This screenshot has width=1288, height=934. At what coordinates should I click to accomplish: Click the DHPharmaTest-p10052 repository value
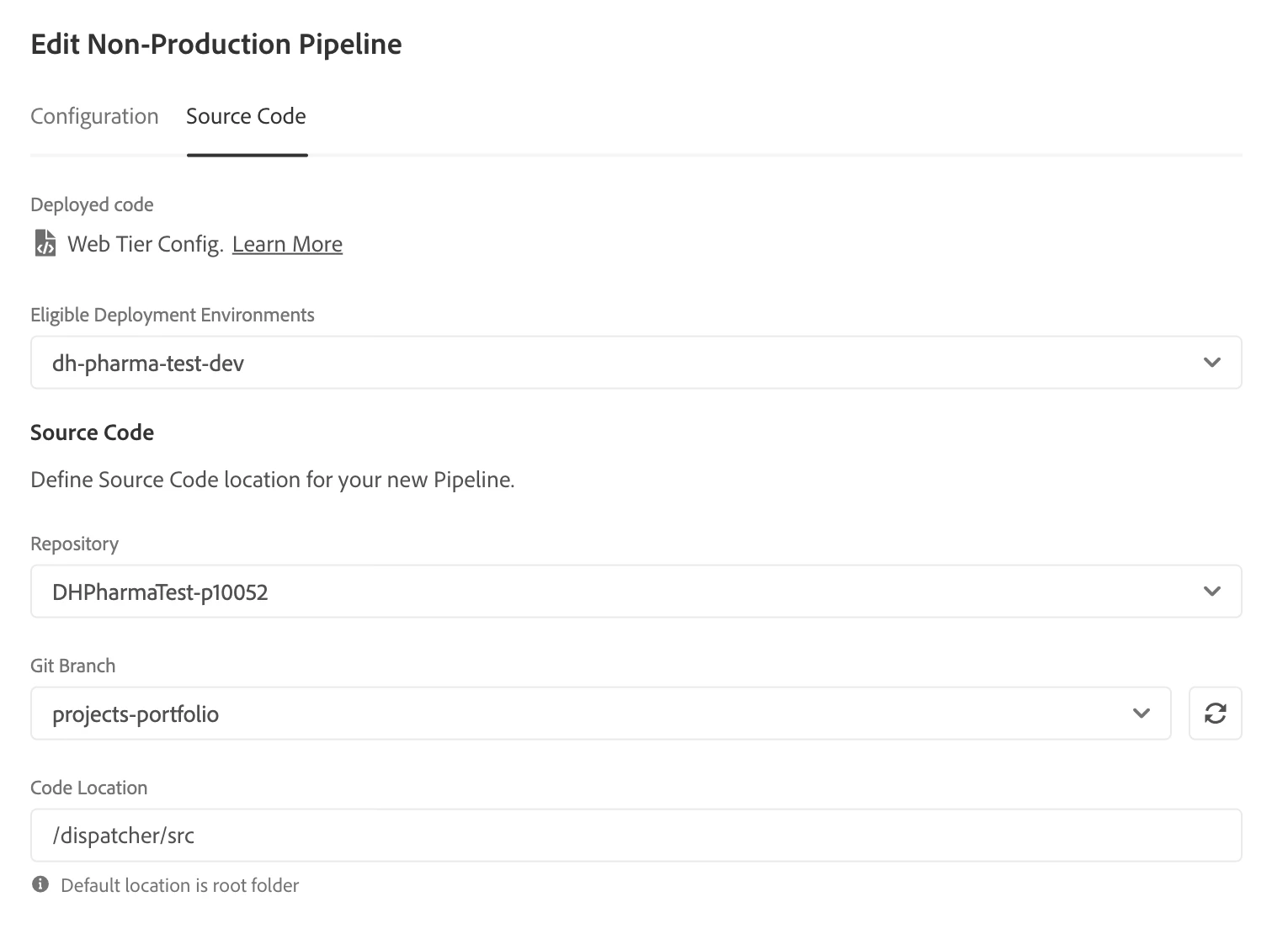160,592
